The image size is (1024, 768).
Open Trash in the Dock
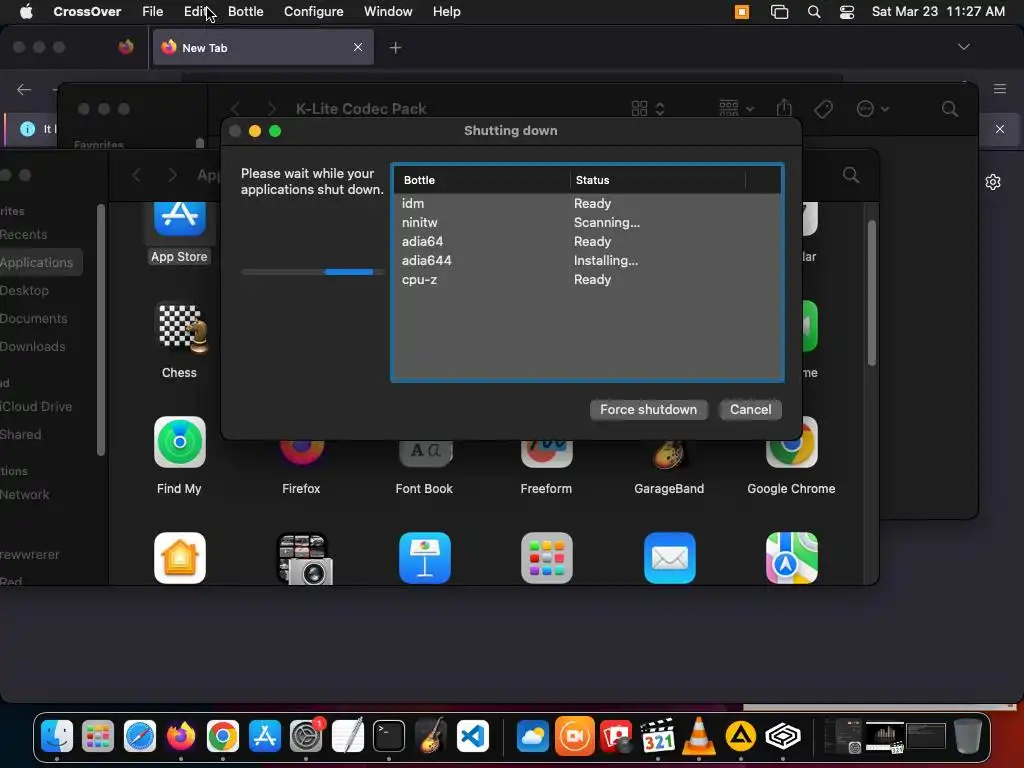point(967,737)
